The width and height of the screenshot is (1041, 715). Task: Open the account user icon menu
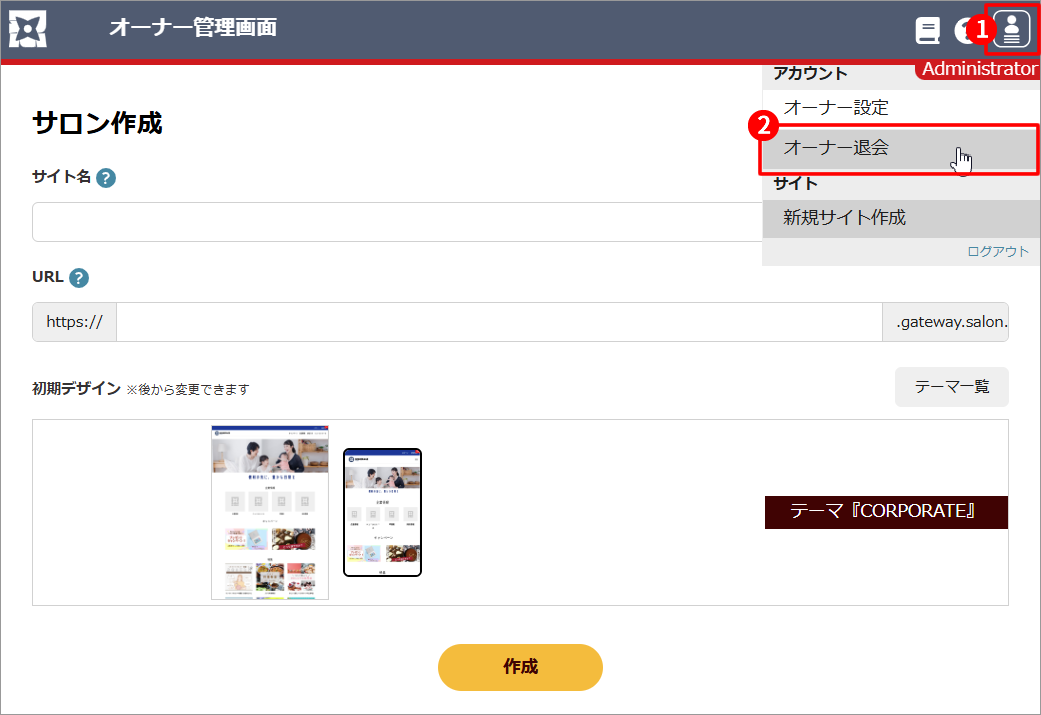(x=1012, y=30)
